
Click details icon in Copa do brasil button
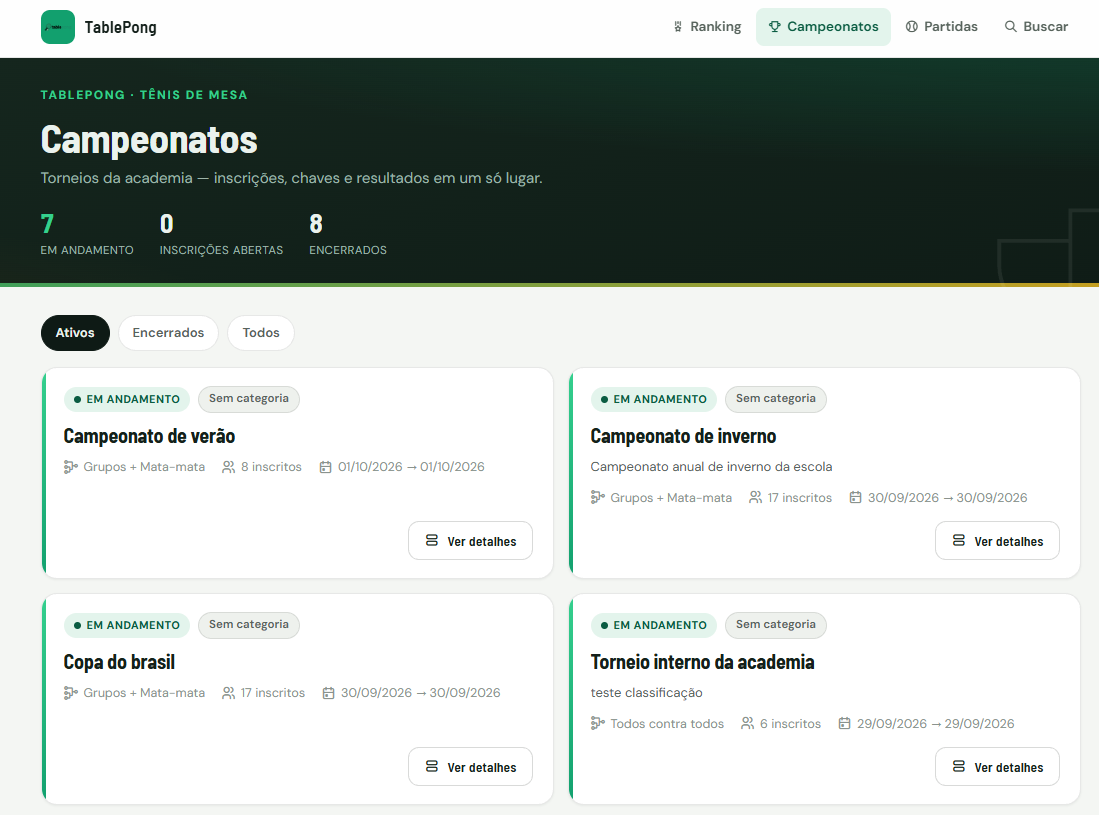click(x=432, y=766)
